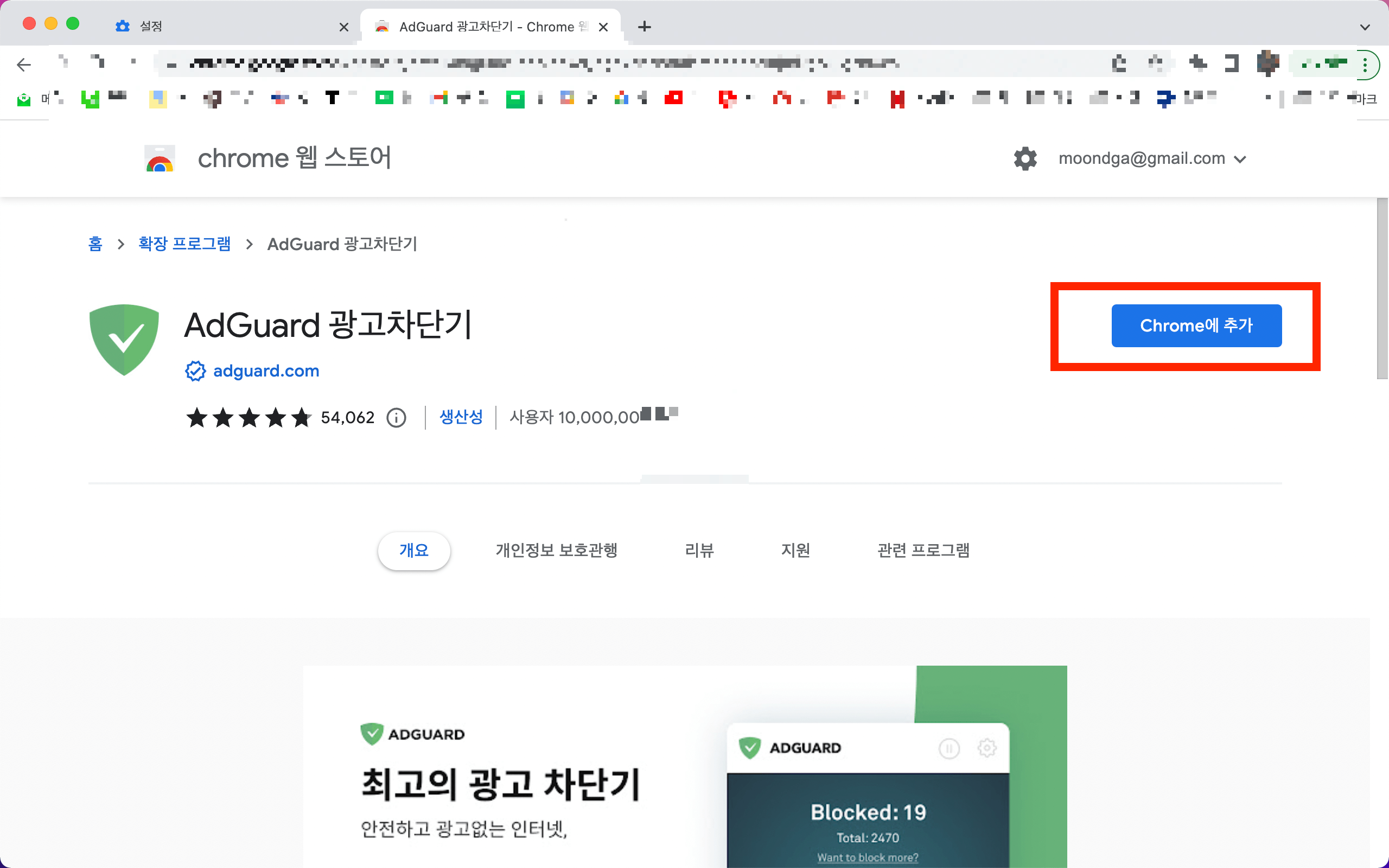Click the Chrome Web Store logo icon
This screenshot has height=868, width=1389.
pyautogui.click(x=160, y=159)
